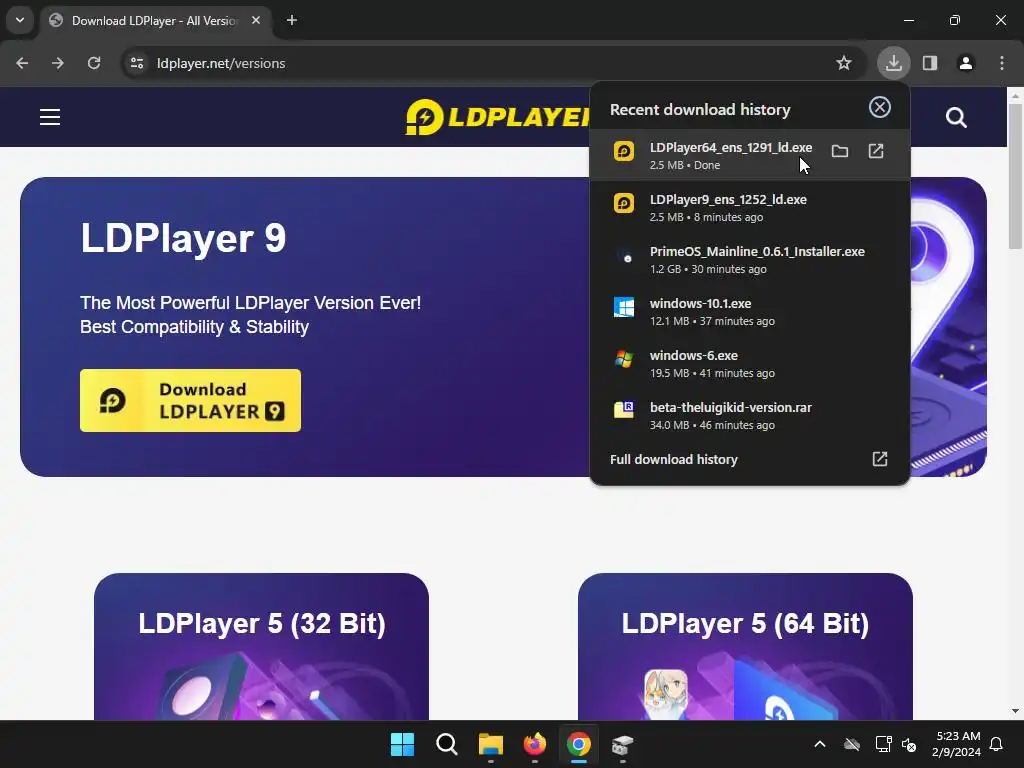Open the LDPlayer 5 (64 Bit) card
Image resolution: width=1024 pixels, height=768 pixels.
[745, 647]
